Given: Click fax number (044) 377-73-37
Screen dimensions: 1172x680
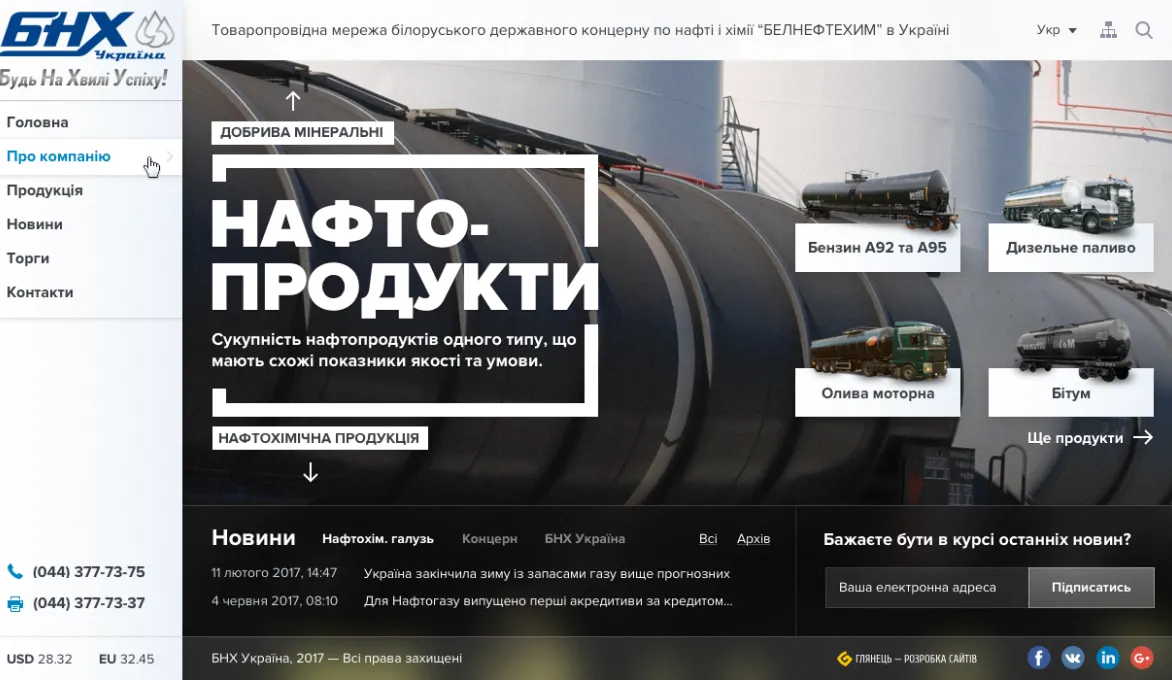Looking at the screenshot, I should pyautogui.click(x=89, y=603).
